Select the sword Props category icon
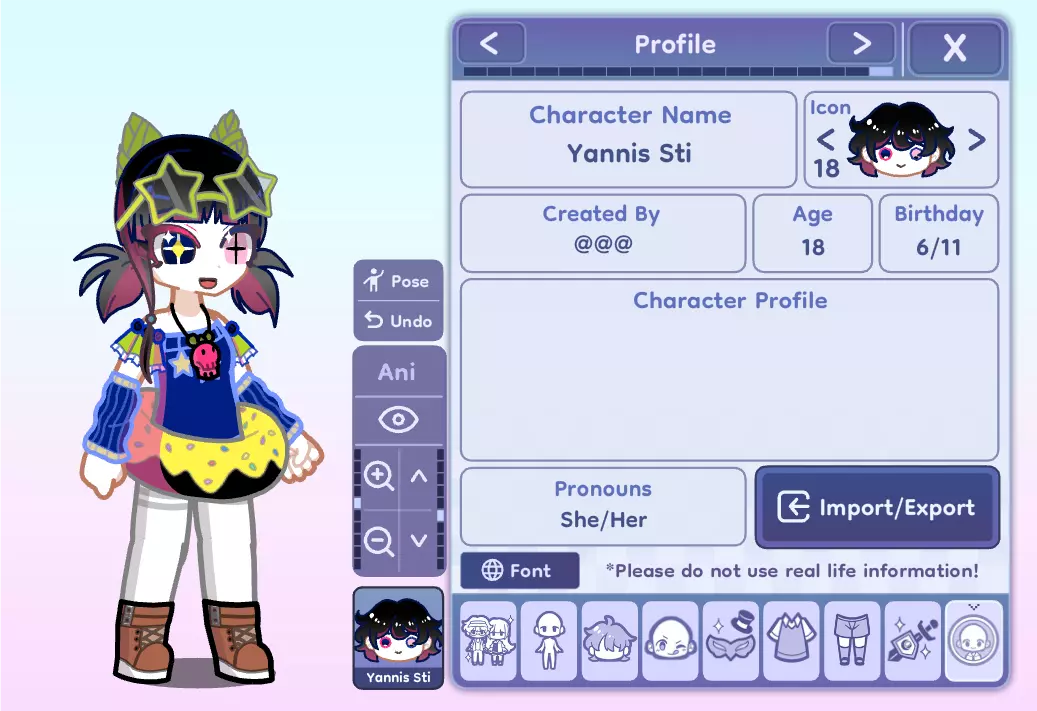1037x711 pixels. pyautogui.click(x=913, y=640)
